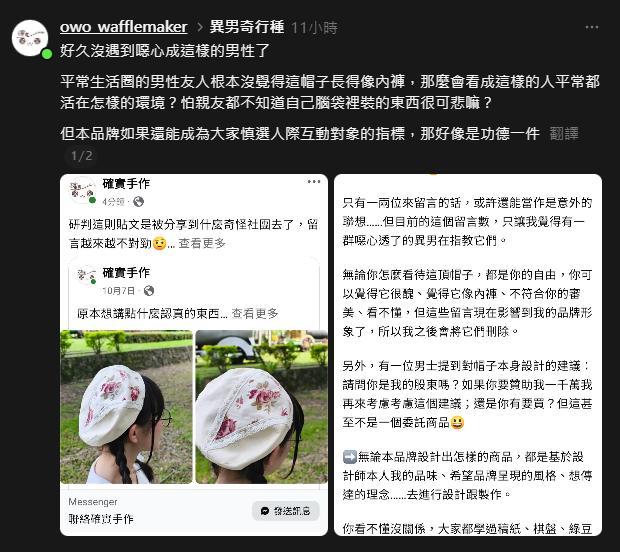Click the 發送訊息 Messenger button

(285, 511)
